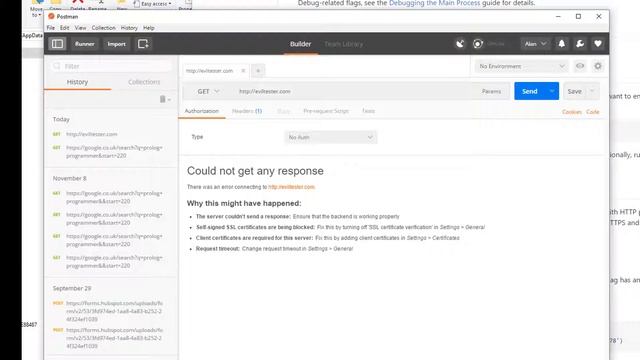The image size is (640, 360).
Task: Open the History menu
Action: [129, 28]
